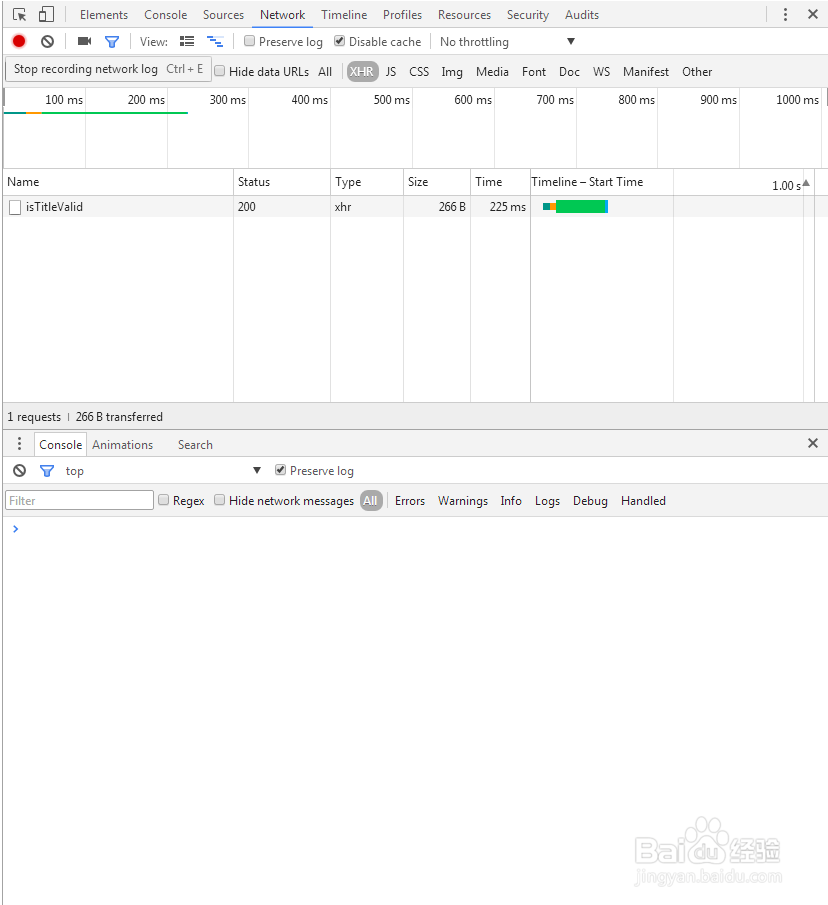Image resolution: width=828 pixels, height=905 pixels.
Task: Go to Resources tab
Action: point(464,14)
